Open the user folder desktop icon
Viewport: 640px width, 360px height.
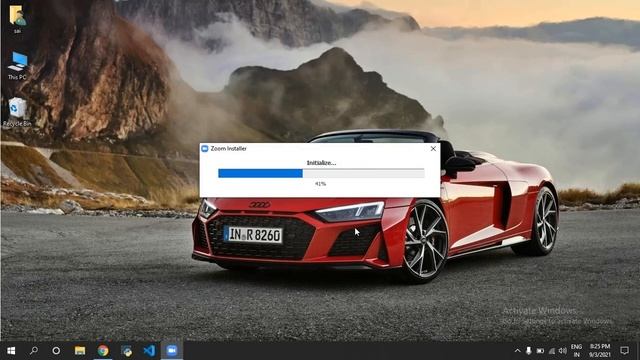[17, 19]
